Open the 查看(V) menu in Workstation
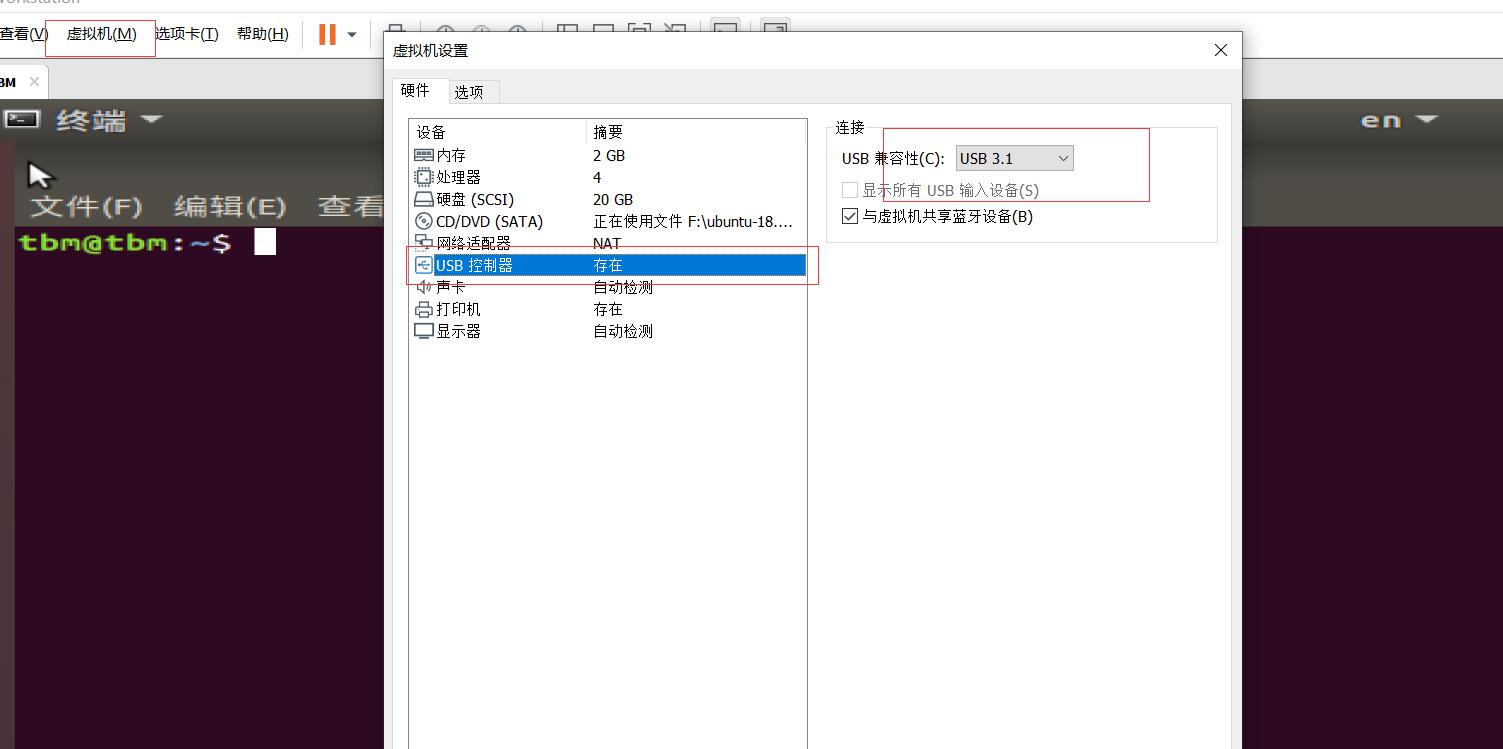This screenshot has width=1503, height=749. (x=23, y=34)
